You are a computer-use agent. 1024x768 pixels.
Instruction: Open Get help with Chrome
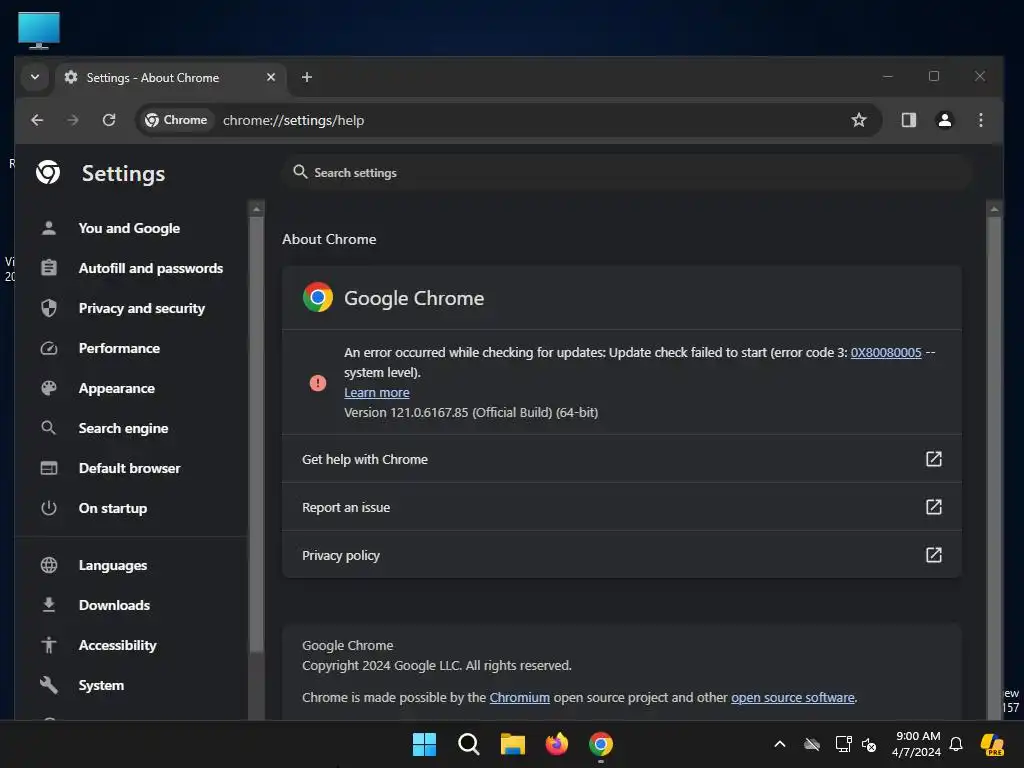[x=622, y=459]
